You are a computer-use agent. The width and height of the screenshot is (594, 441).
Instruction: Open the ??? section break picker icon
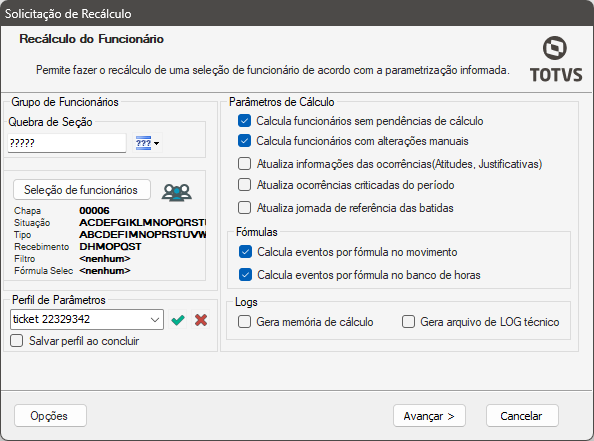(147, 143)
